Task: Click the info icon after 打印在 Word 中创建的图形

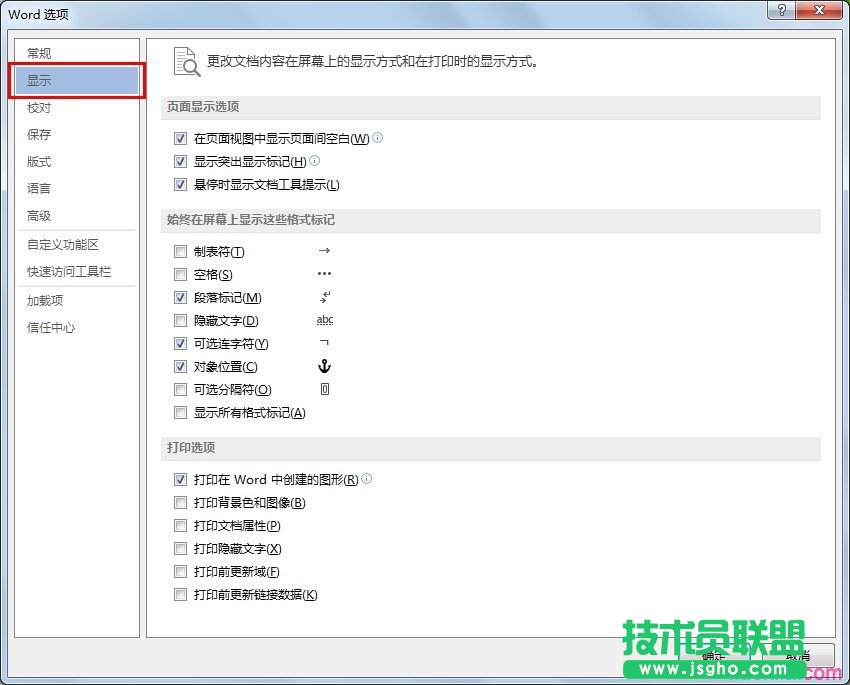Action: 367,479
